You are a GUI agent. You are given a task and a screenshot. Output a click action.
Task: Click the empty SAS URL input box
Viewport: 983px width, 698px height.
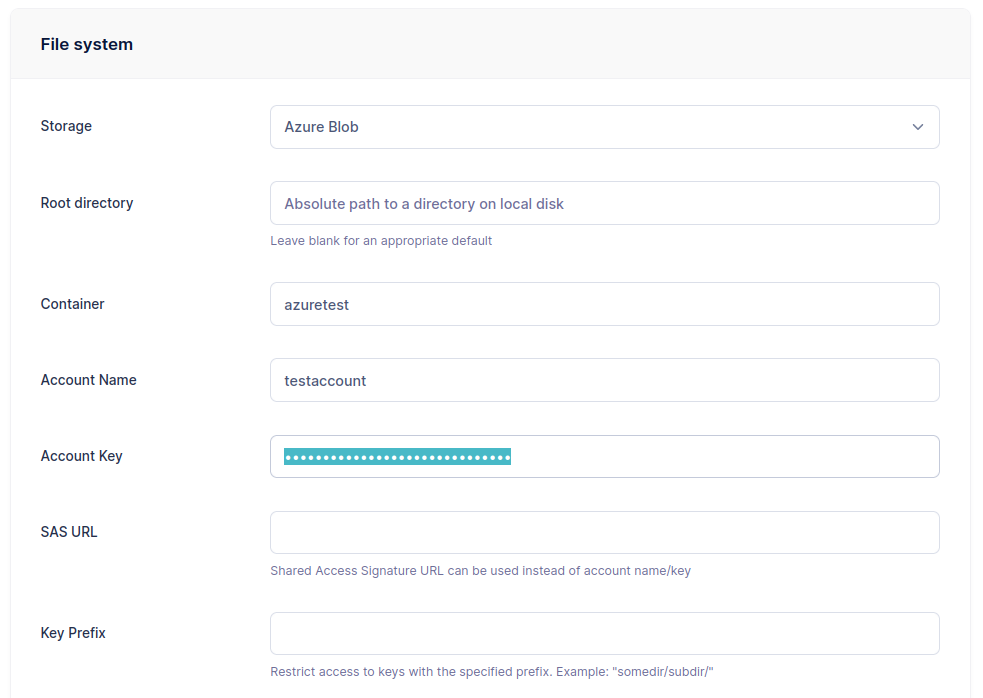point(604,532)
